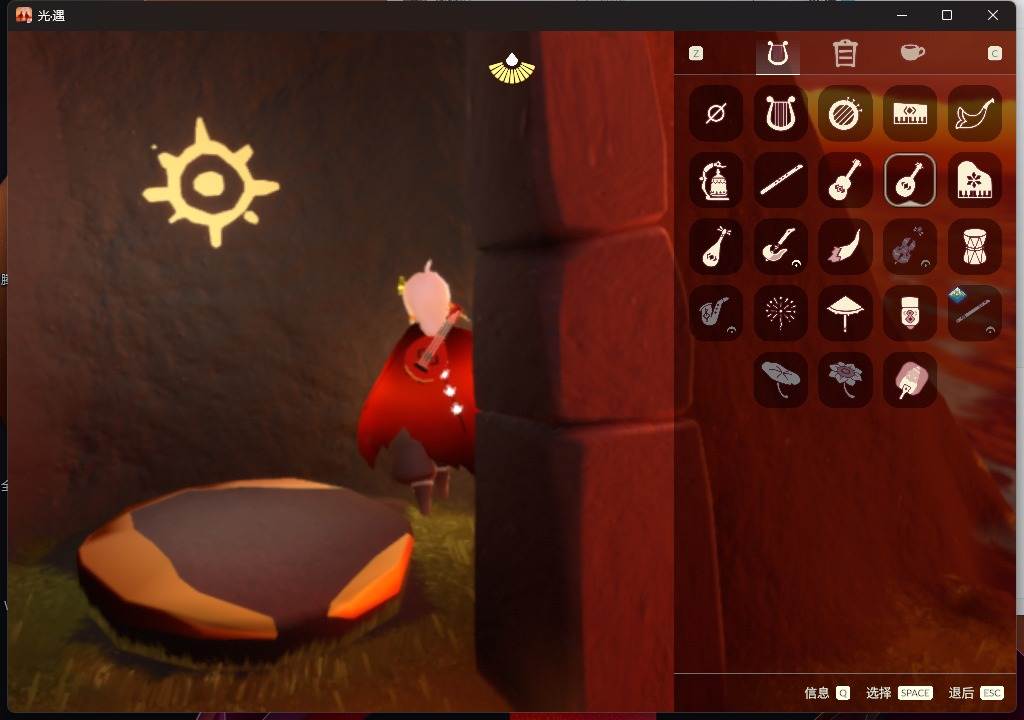The image size is (1024, 720).
Task: Choose the cylindrical lamp item with red pattern
Action: pos(910,313)
